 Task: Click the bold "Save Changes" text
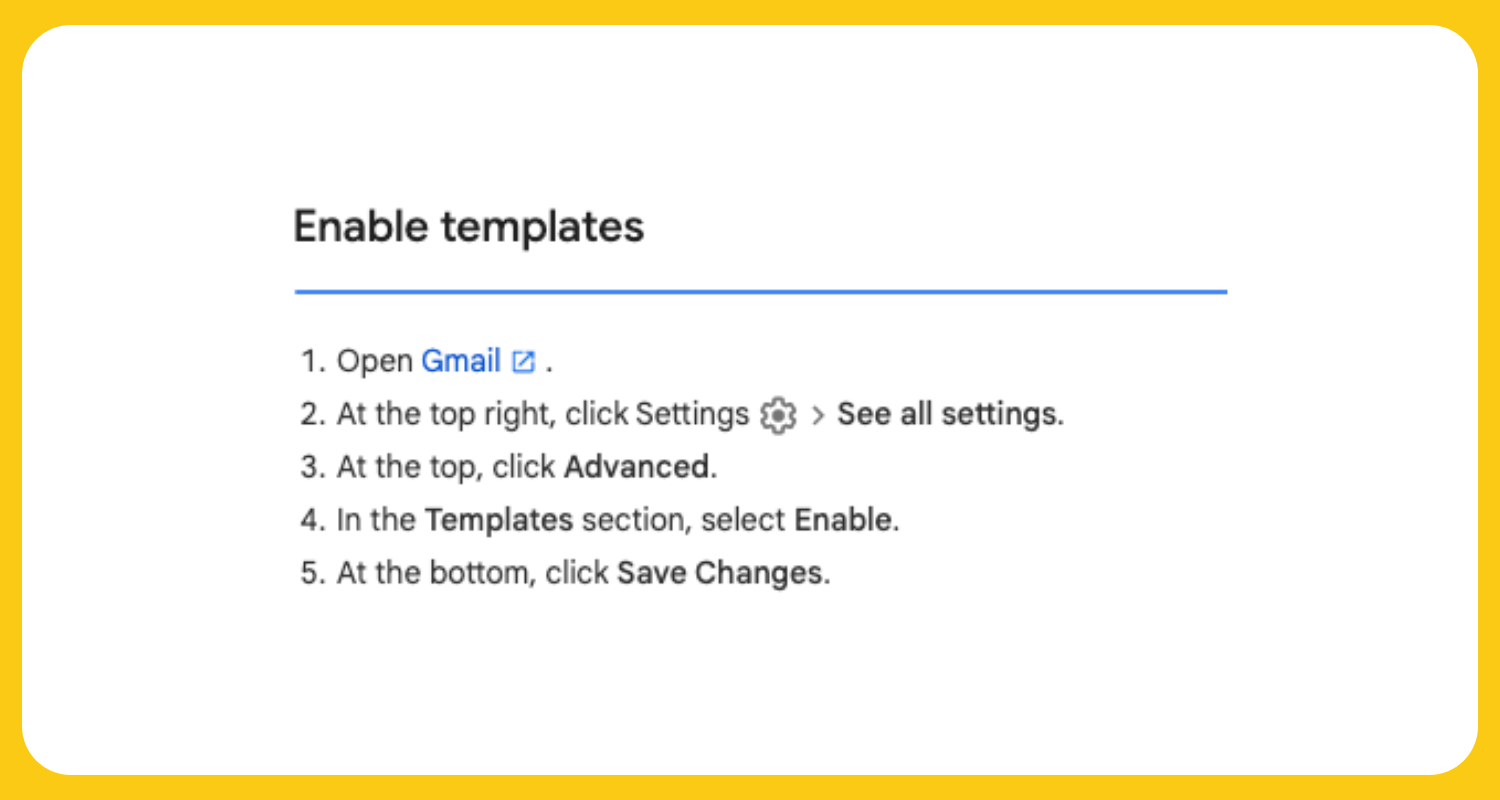720,573
